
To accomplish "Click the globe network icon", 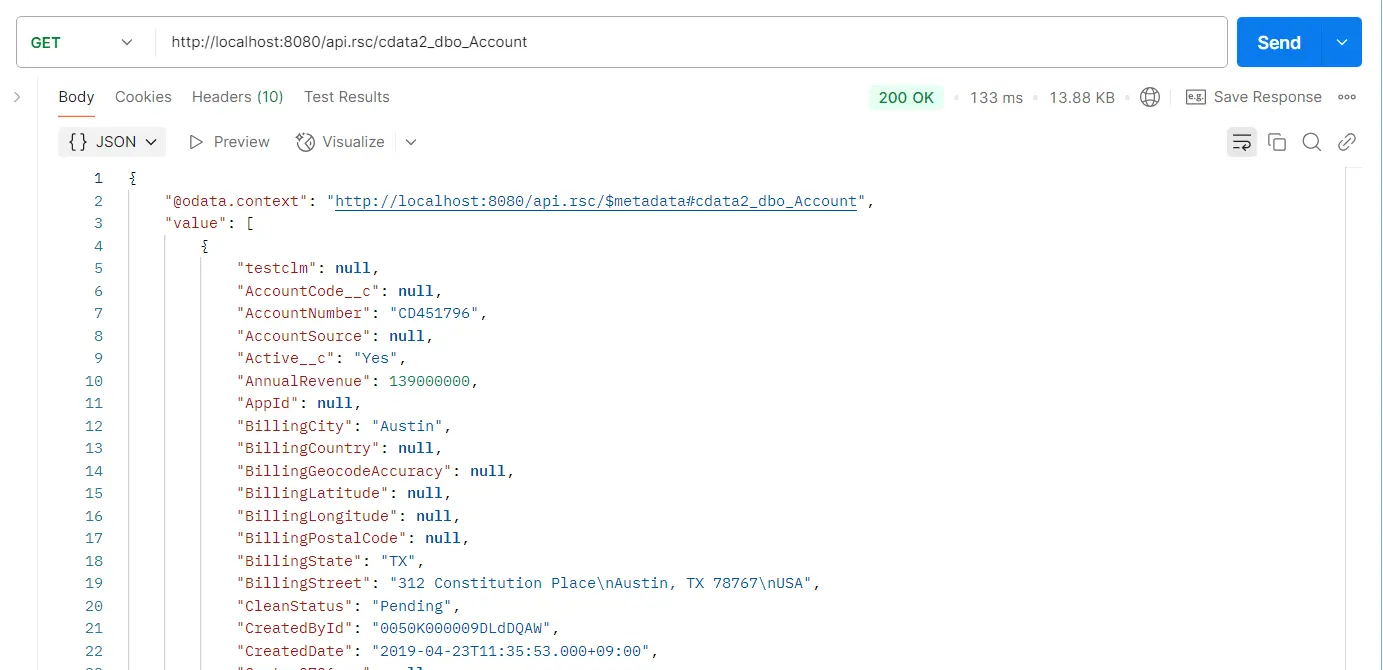I will pyautogui.click(x=1150, y=97).
